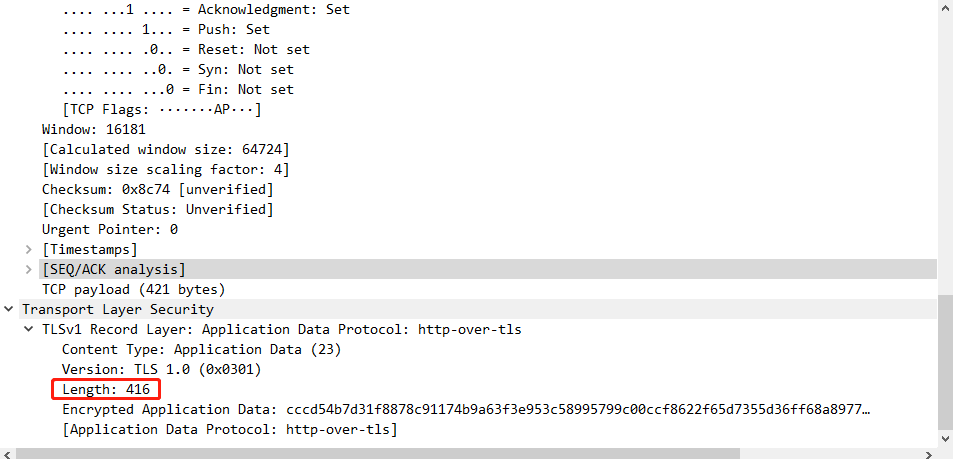953x459 pixels.
Task: Click the horizontal scrollbar at the bottom
Action: [470, 453]
